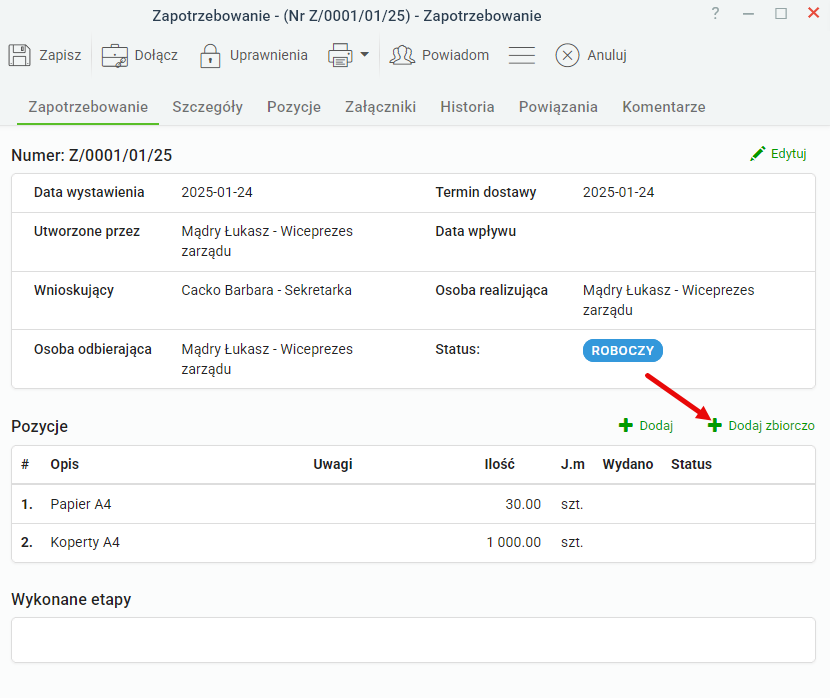Click the Status column header
Viewport: 830px width, 698px height.
click(x=691, y=464)
